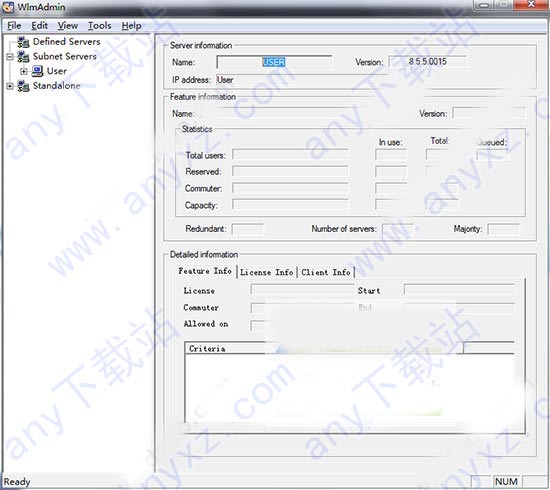Click the WlmAdmin title bar icon
The image size is (550, 490).
pyautogui.click(x=8, y=7)
